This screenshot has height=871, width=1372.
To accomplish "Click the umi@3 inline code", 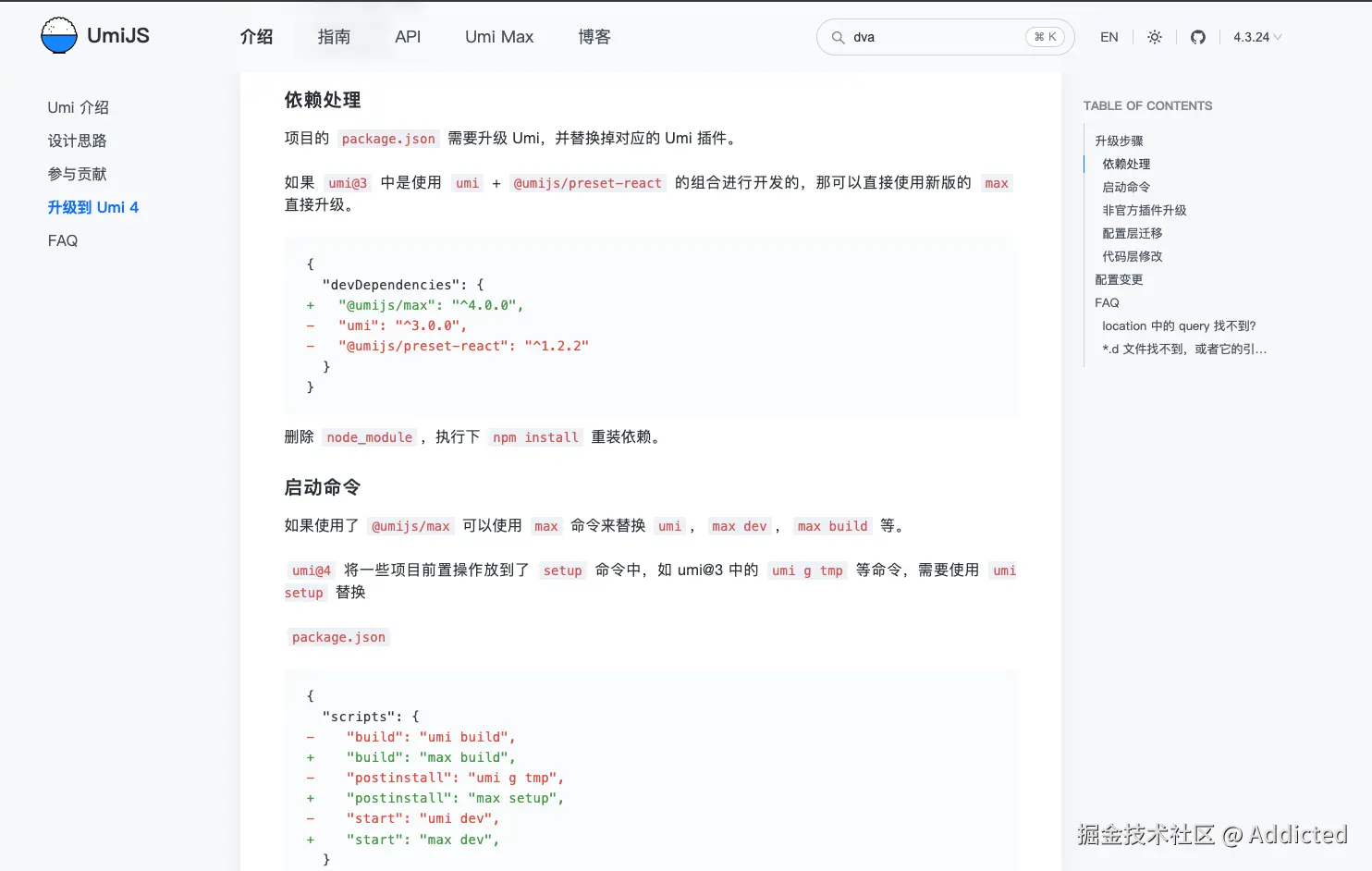I will coord(348,183).
